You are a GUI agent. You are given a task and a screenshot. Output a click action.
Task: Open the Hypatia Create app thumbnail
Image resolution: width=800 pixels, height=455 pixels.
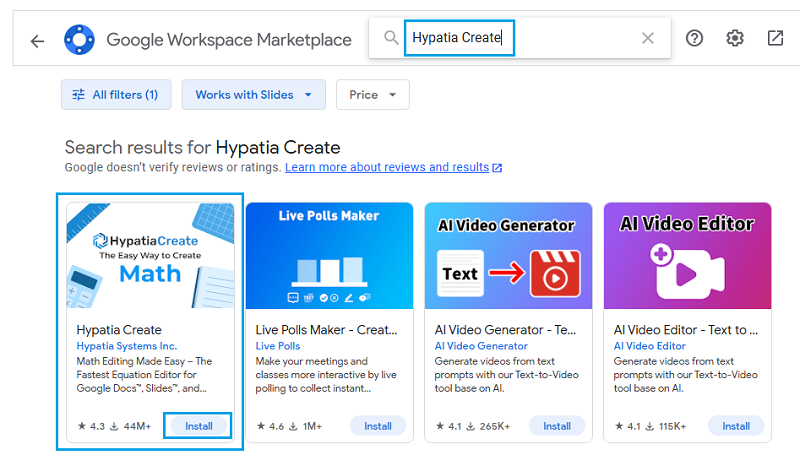(151, 256)
